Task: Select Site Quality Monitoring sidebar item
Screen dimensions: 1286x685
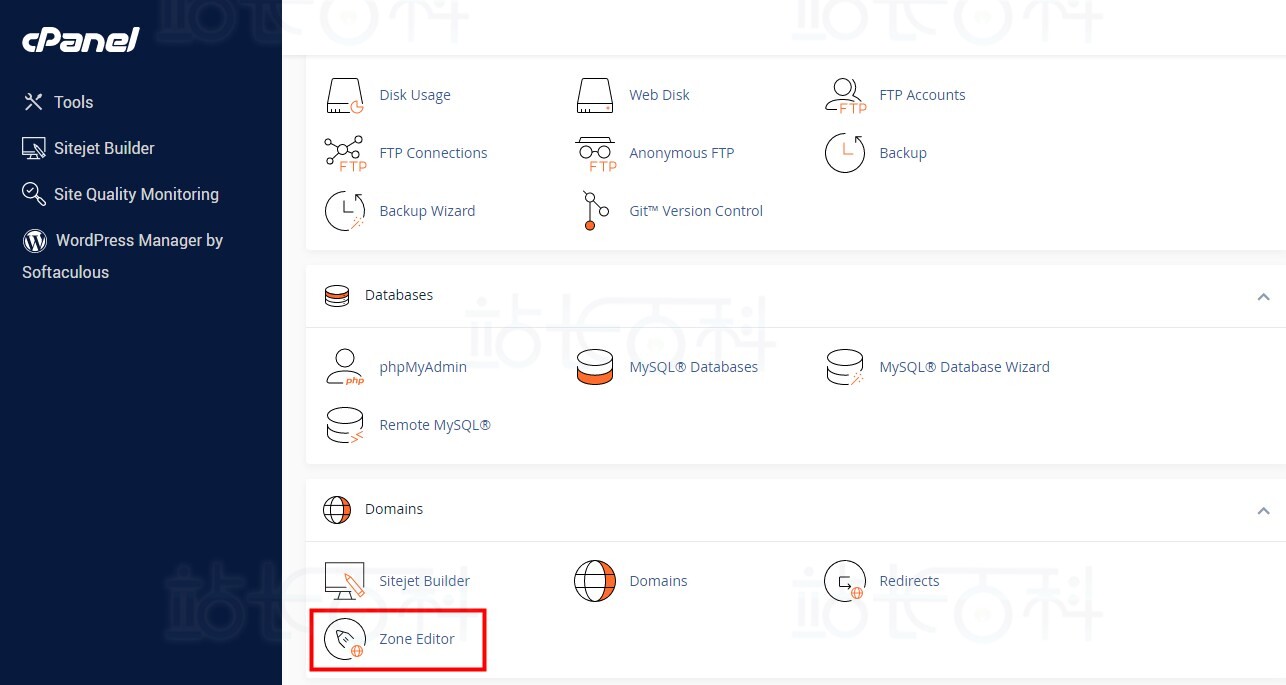Action: tap(136, 194)
